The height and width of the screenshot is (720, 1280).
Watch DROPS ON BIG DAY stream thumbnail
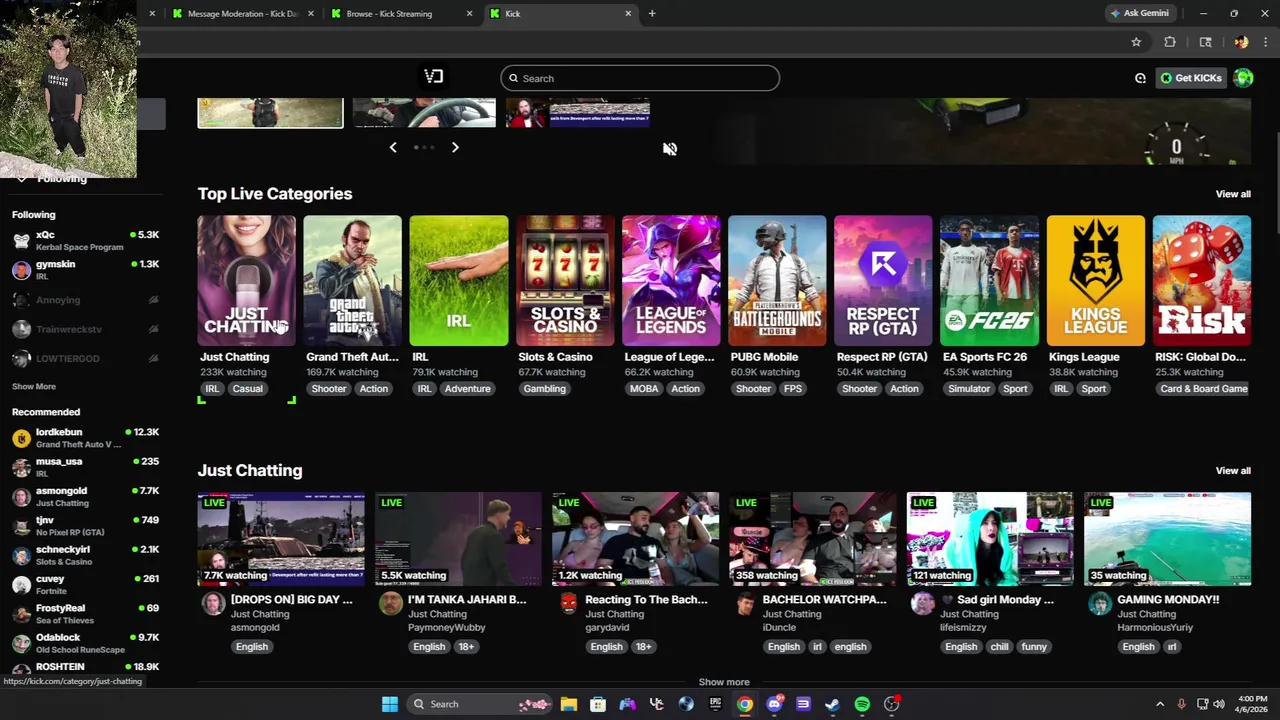281,538
